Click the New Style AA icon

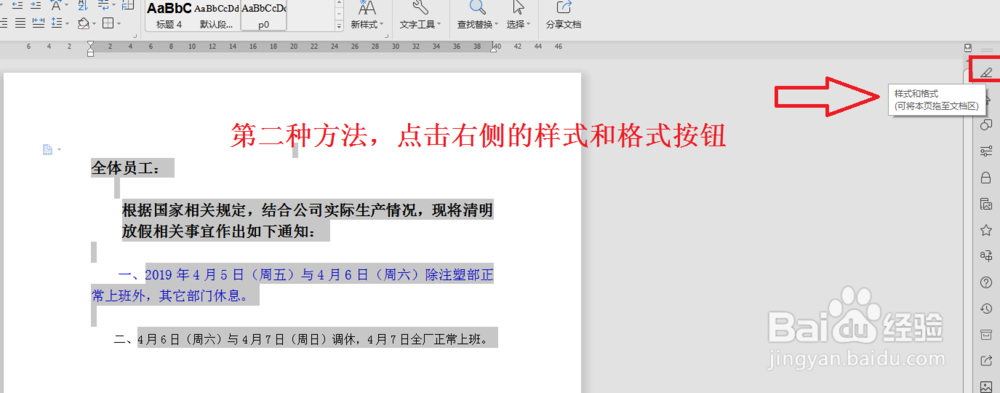coord(367,8)
